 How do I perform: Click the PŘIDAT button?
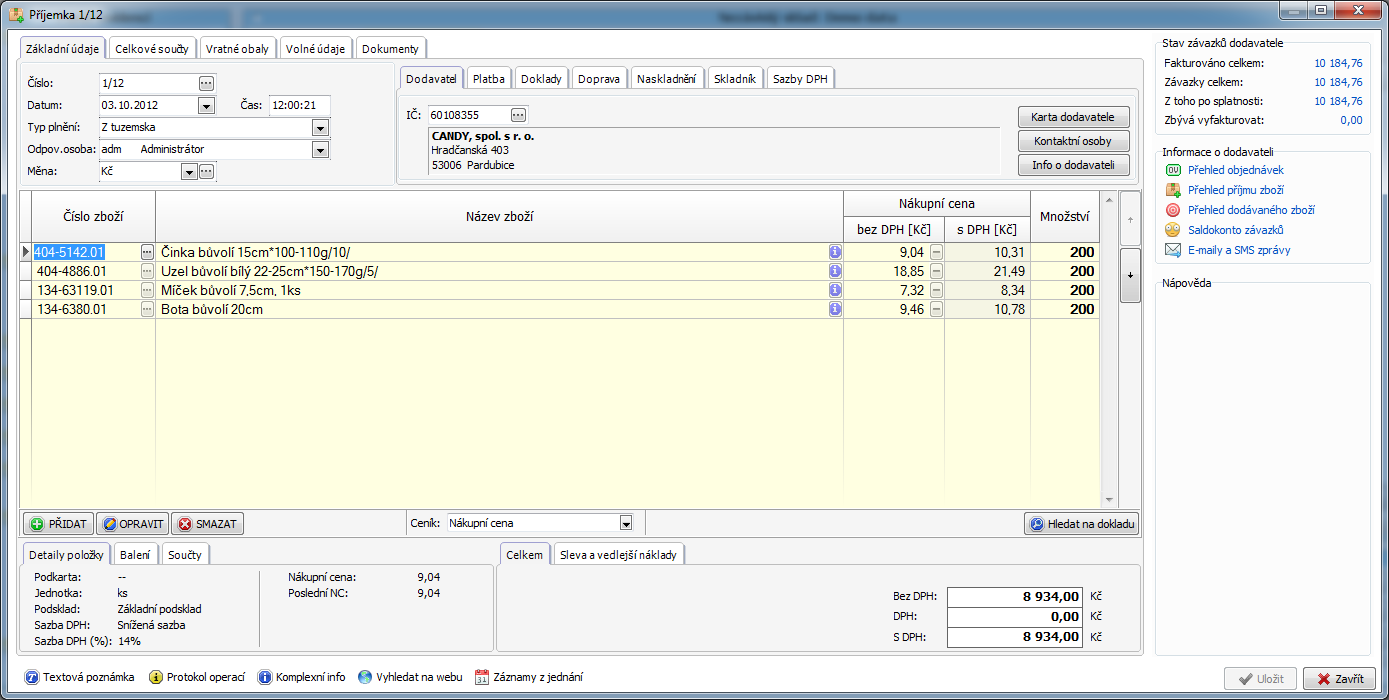click(x=58, y=523)
